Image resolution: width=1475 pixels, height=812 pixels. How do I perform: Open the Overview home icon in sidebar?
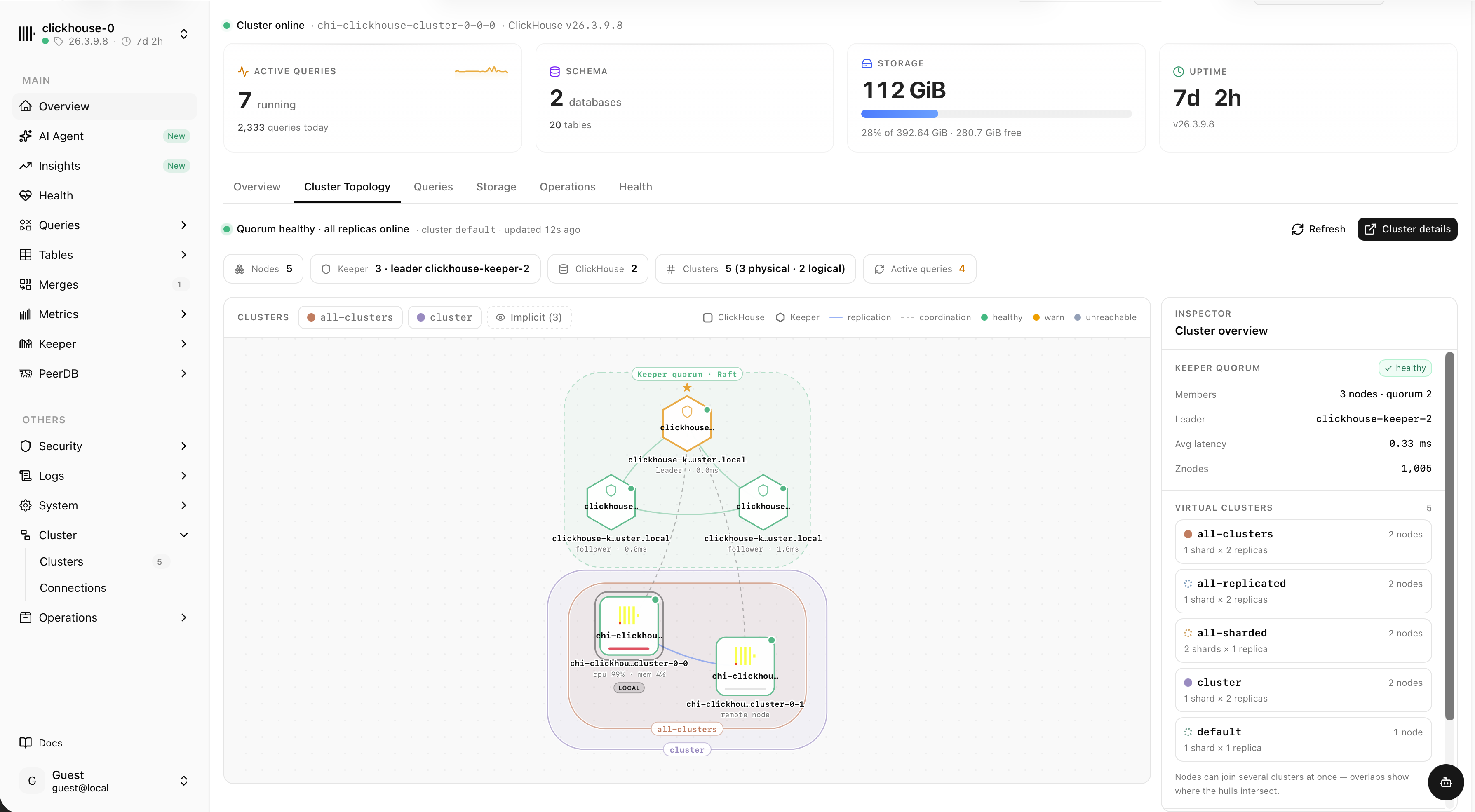coord(25,106)
